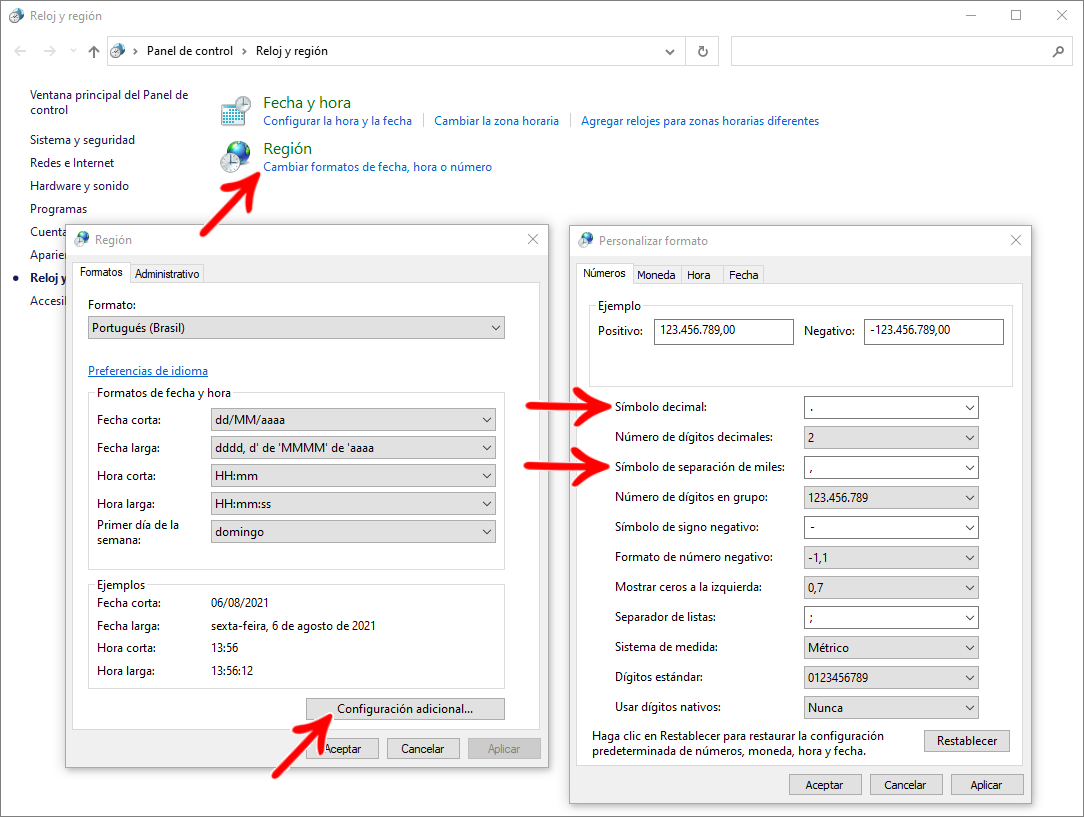Open the Formato Portugués (Brasil) dropdown

pos(297,328)
